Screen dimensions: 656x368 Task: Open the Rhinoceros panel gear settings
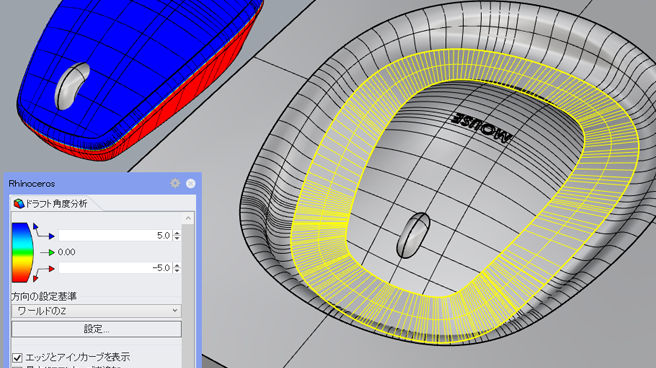pyautogui.click(x=175, y=183)
